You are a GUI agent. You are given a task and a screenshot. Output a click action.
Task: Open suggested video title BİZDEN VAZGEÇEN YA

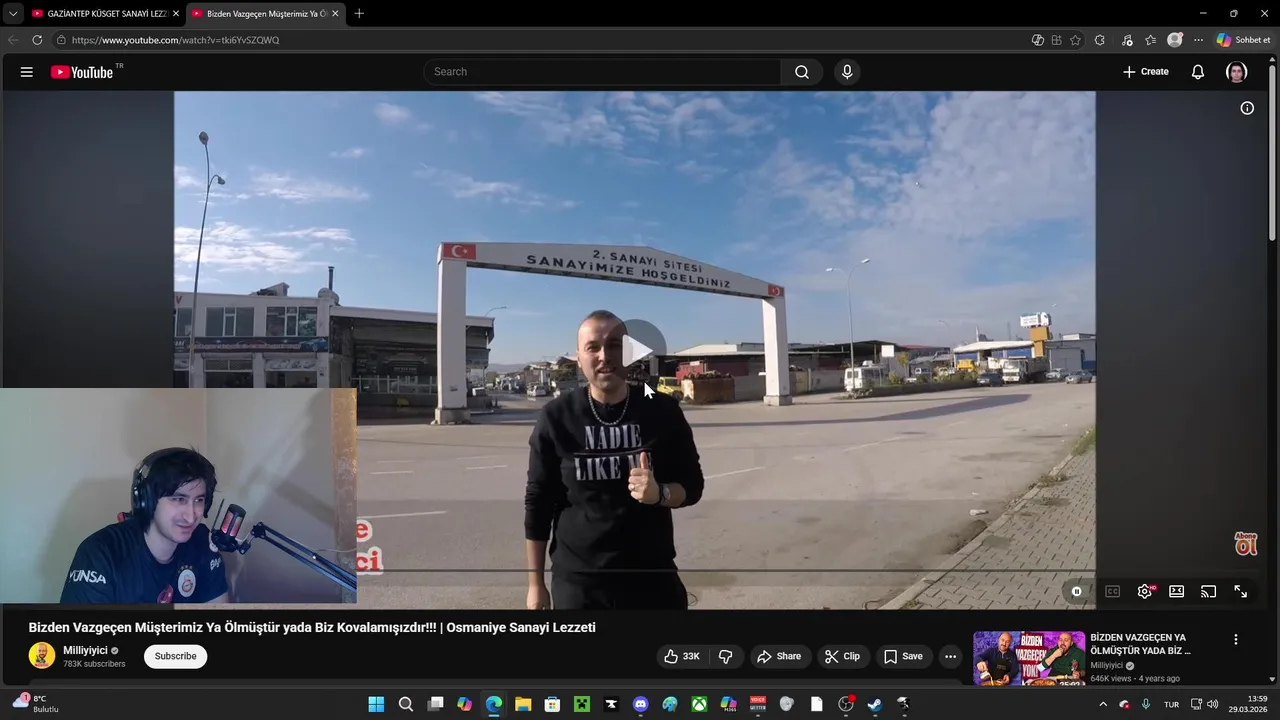point(1140,644)
